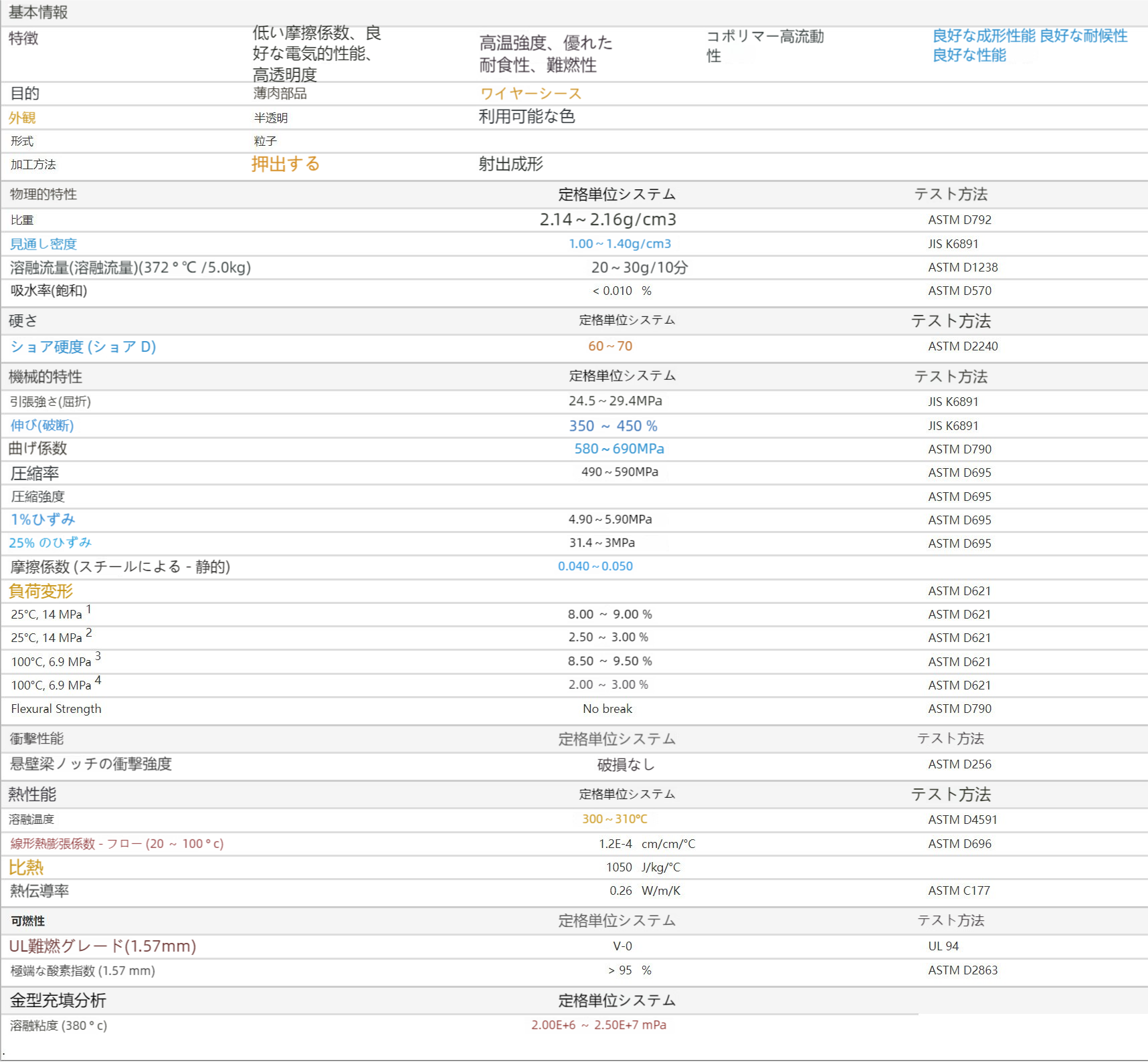This screenshot has width=1148, height=1062.
Task: Click the 押出する processing method link
Action: click(x=286, y=165)
